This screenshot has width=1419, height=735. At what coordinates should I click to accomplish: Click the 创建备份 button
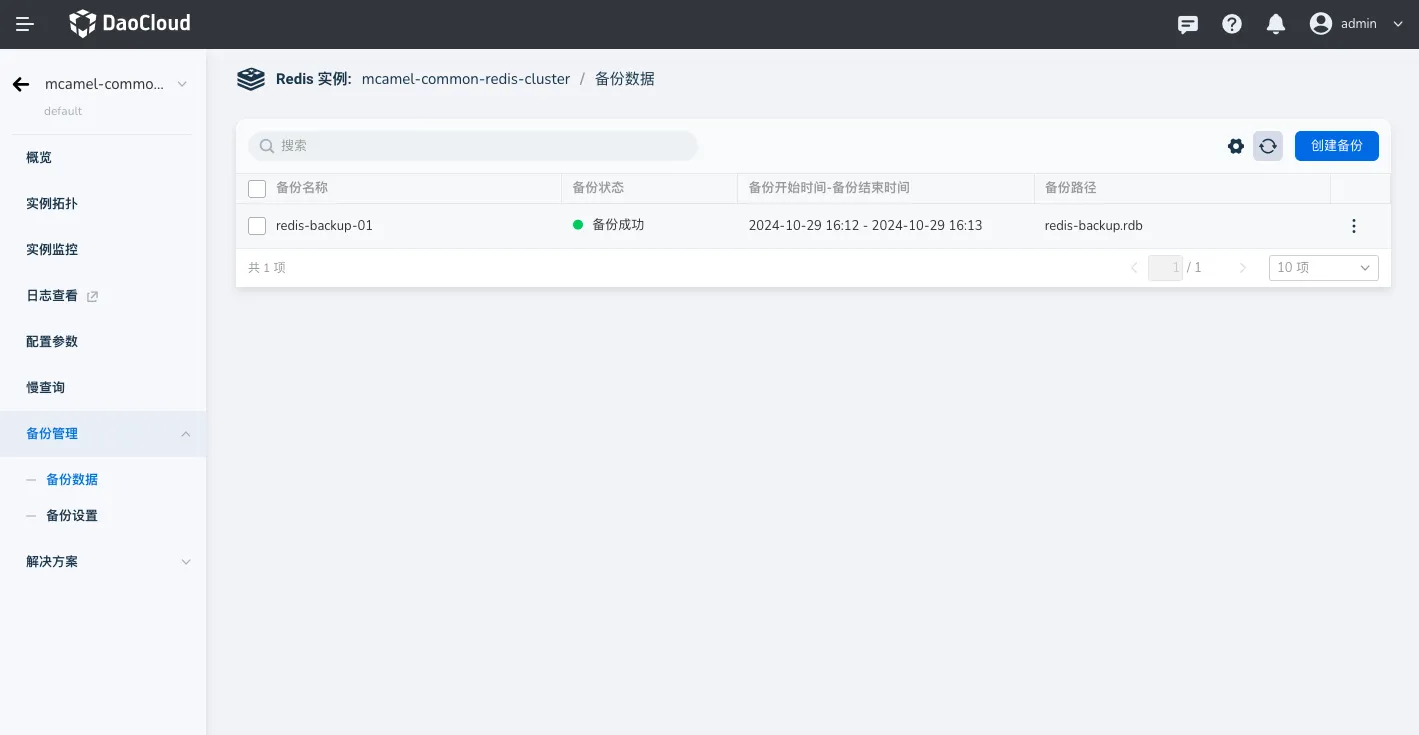pyautogui.click(x=1336, y=146)
